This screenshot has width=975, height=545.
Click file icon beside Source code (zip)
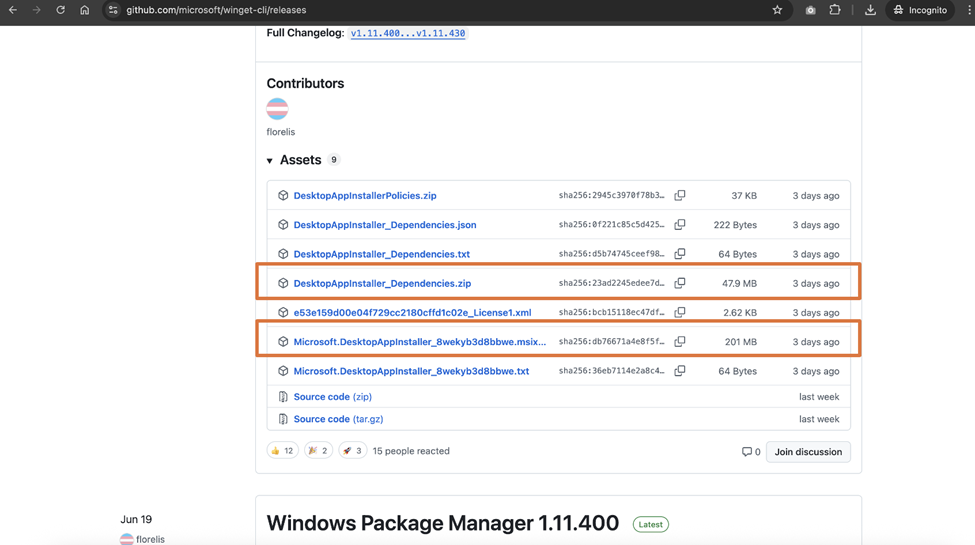tap(283, 396)
